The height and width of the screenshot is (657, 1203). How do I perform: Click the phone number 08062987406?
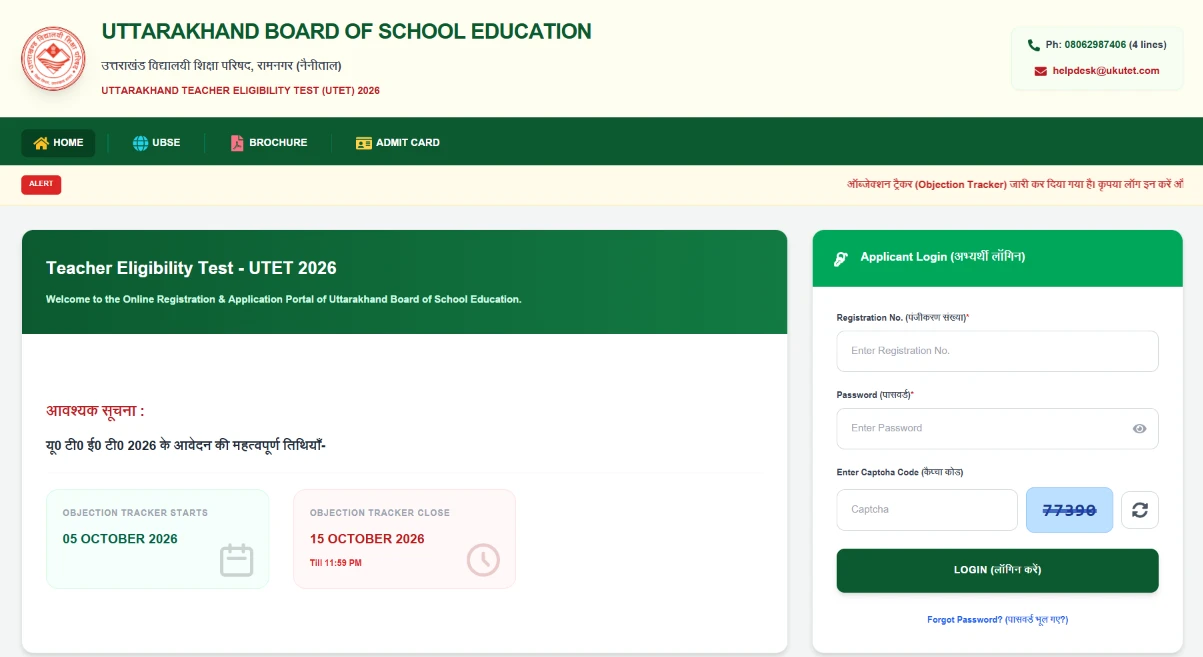pyautogui.click(x=1095, y=45)
